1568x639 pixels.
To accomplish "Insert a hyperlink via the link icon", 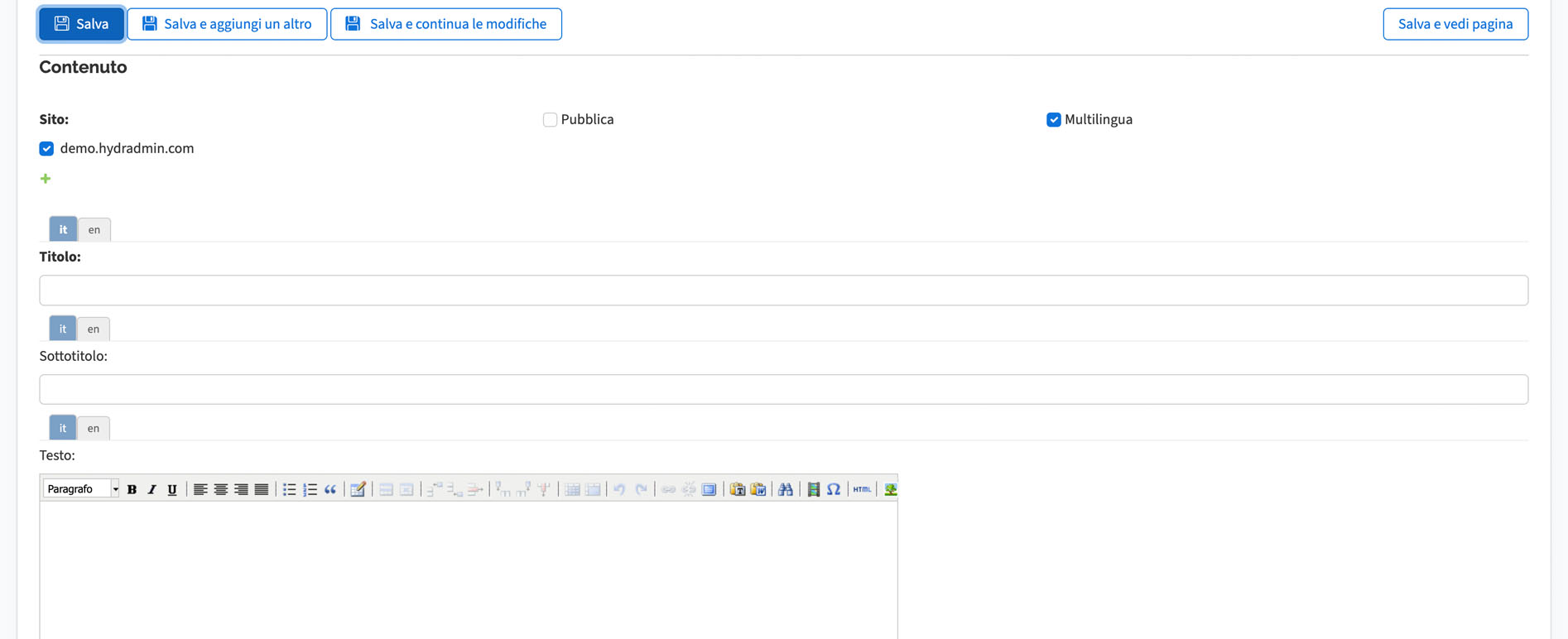I will point(668,489).
